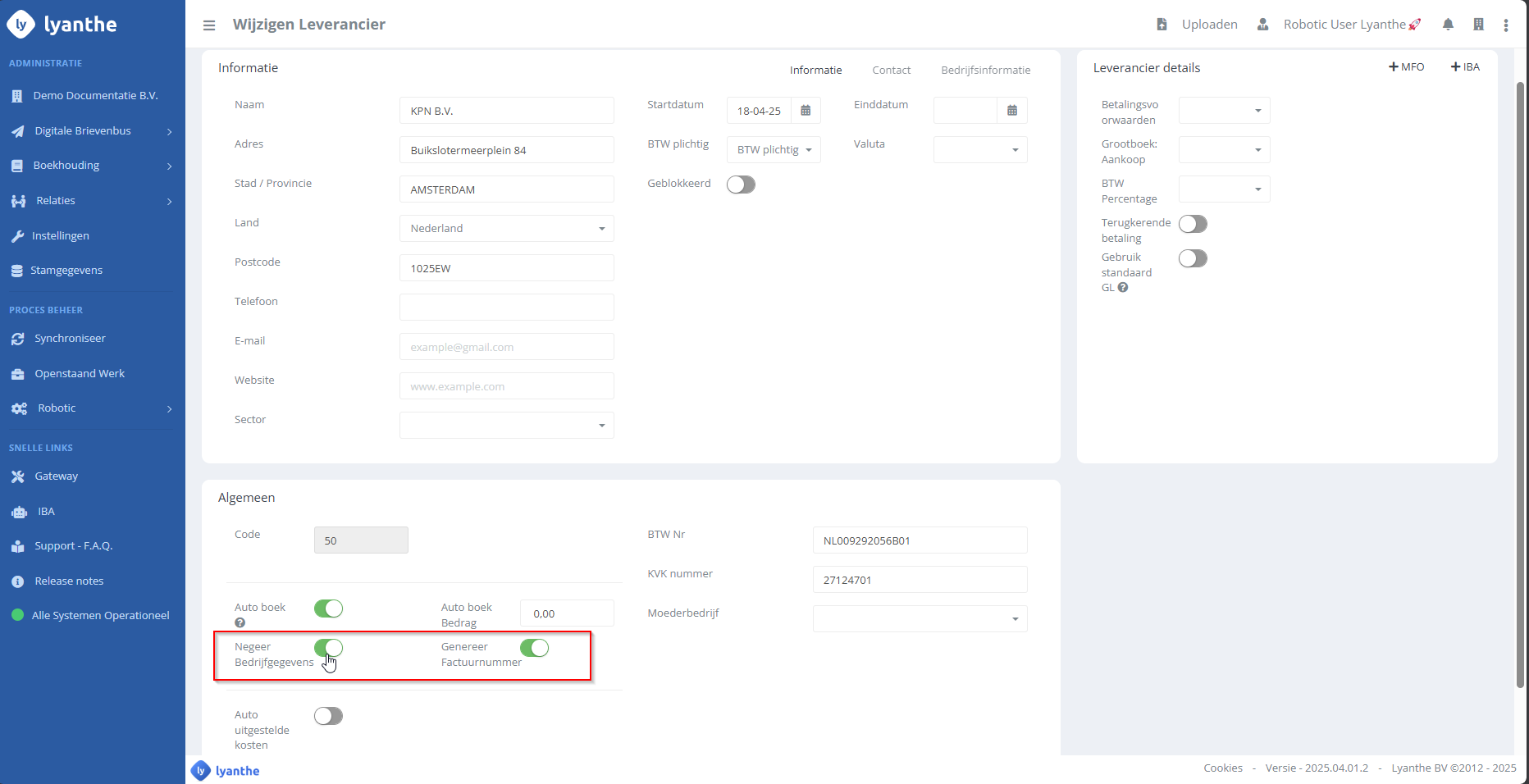Open the Einddatum calendar picker icon
The width and height of the screenshot is (1529, 784).
[x=1012, y=111]
